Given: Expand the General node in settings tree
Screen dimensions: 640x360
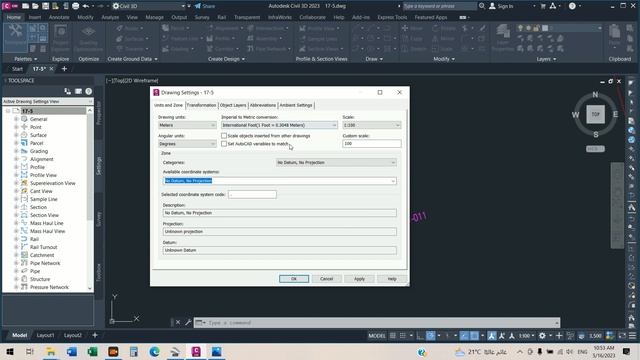Looking at the screenshot, I should pos(16,119).
